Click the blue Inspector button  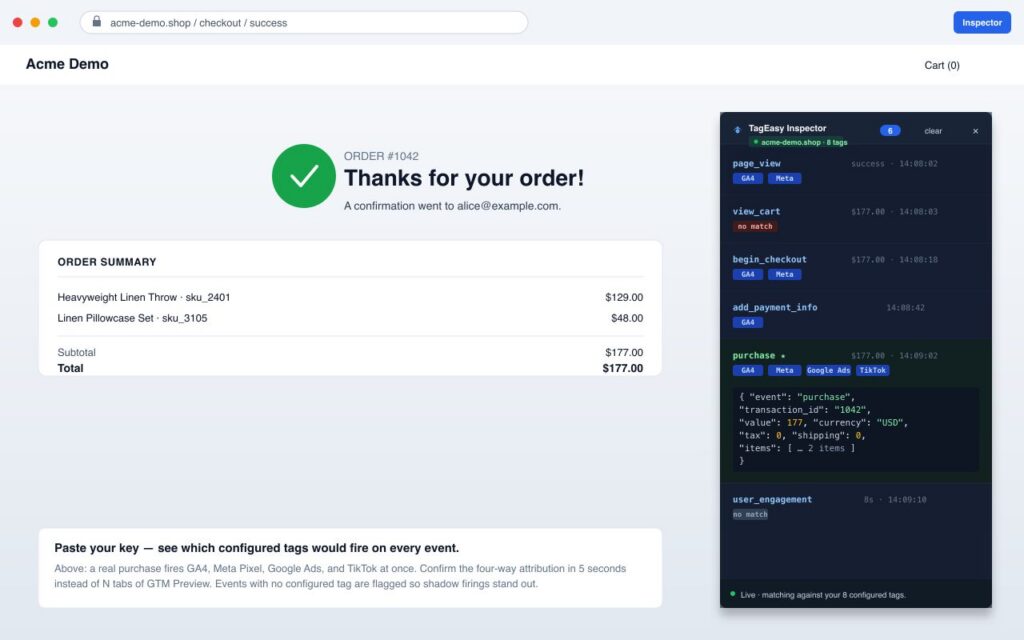(982, 22)
